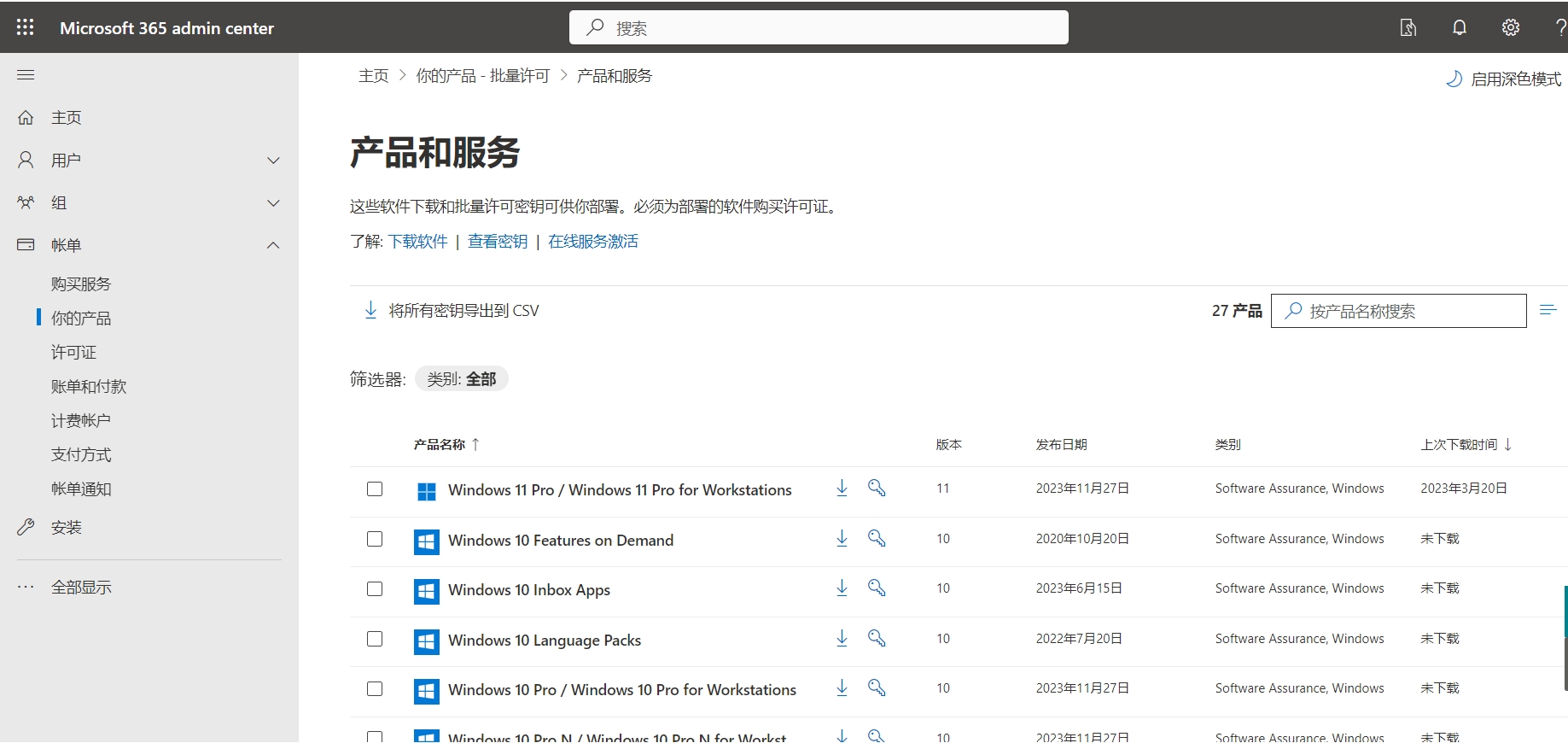Viewport: 1568px width, 743px height.
Task: Click the vertical scrollbar on the right edge
Action: point(1565,636)
